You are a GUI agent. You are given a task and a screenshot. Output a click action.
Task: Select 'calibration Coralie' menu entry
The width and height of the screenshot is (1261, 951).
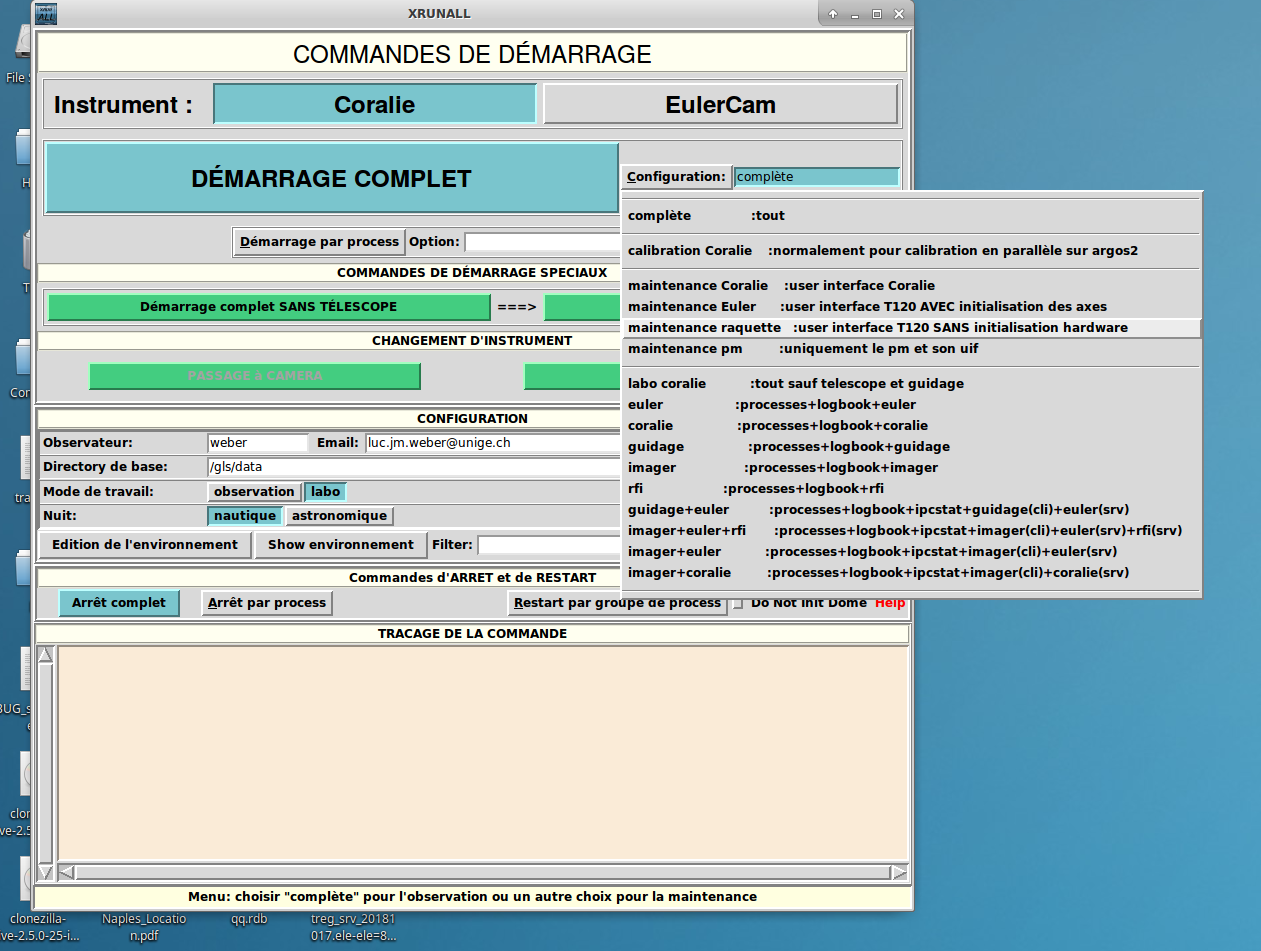click(696, 251)
